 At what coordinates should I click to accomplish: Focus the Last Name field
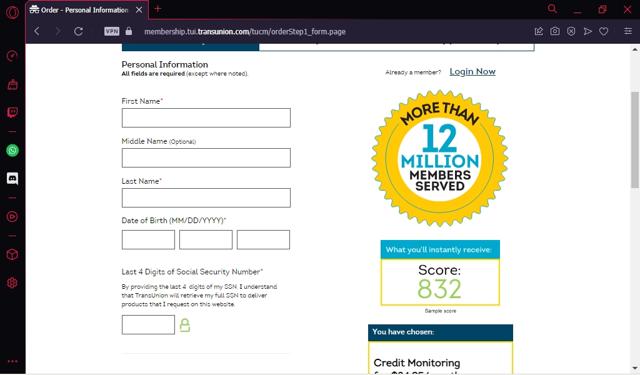click(206, 198)
